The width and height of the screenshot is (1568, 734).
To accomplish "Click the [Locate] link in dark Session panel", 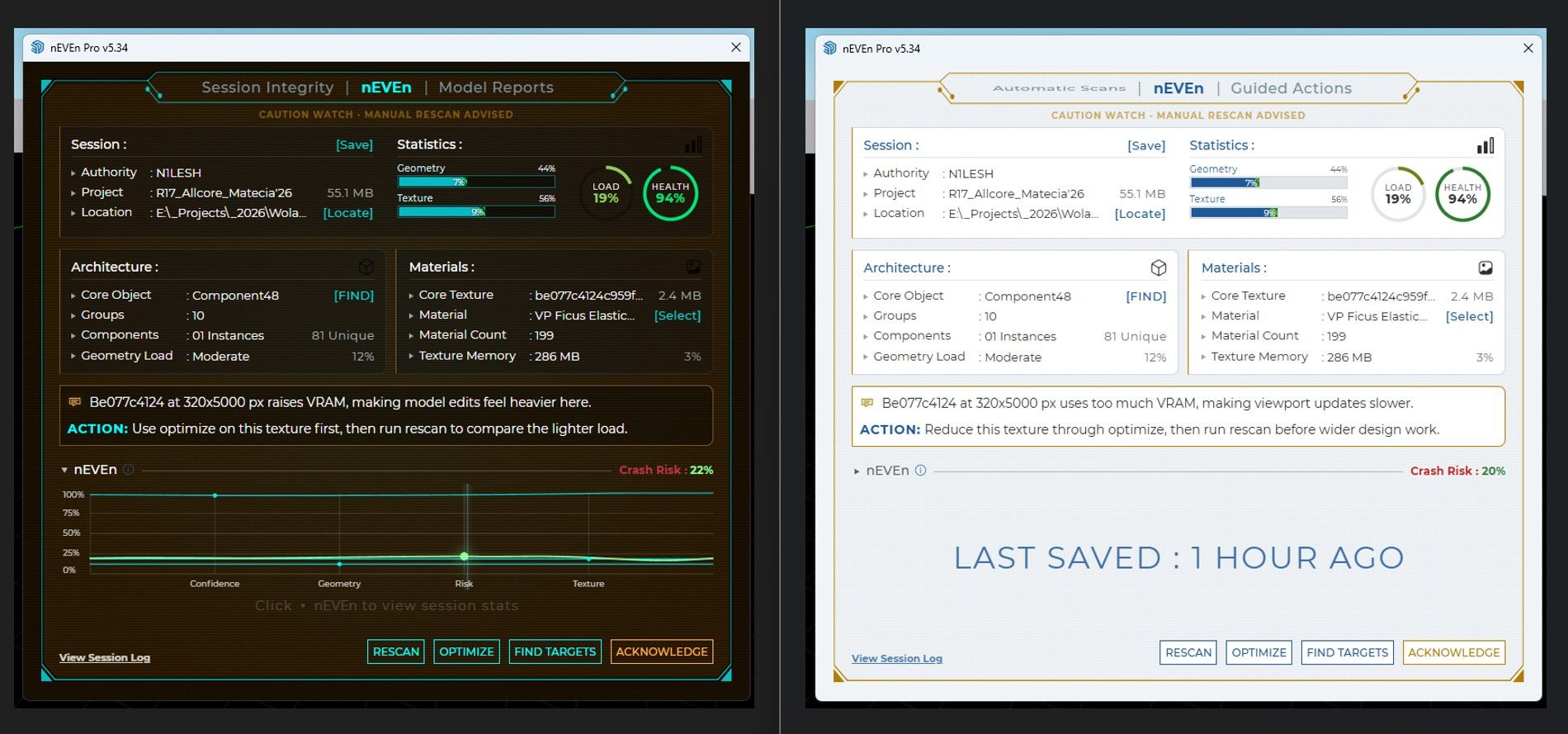I will 347,212.
